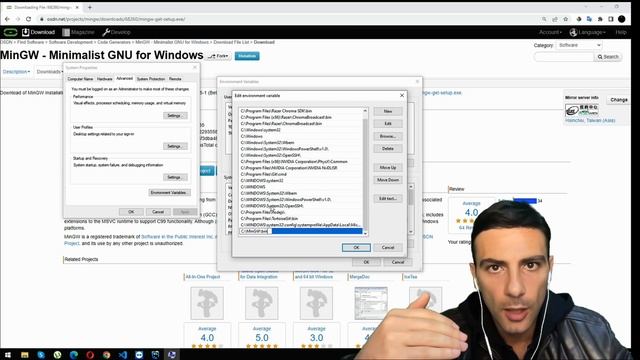
Task: Click OK in Environment Variables window
Action: click(x=366, y=262)
